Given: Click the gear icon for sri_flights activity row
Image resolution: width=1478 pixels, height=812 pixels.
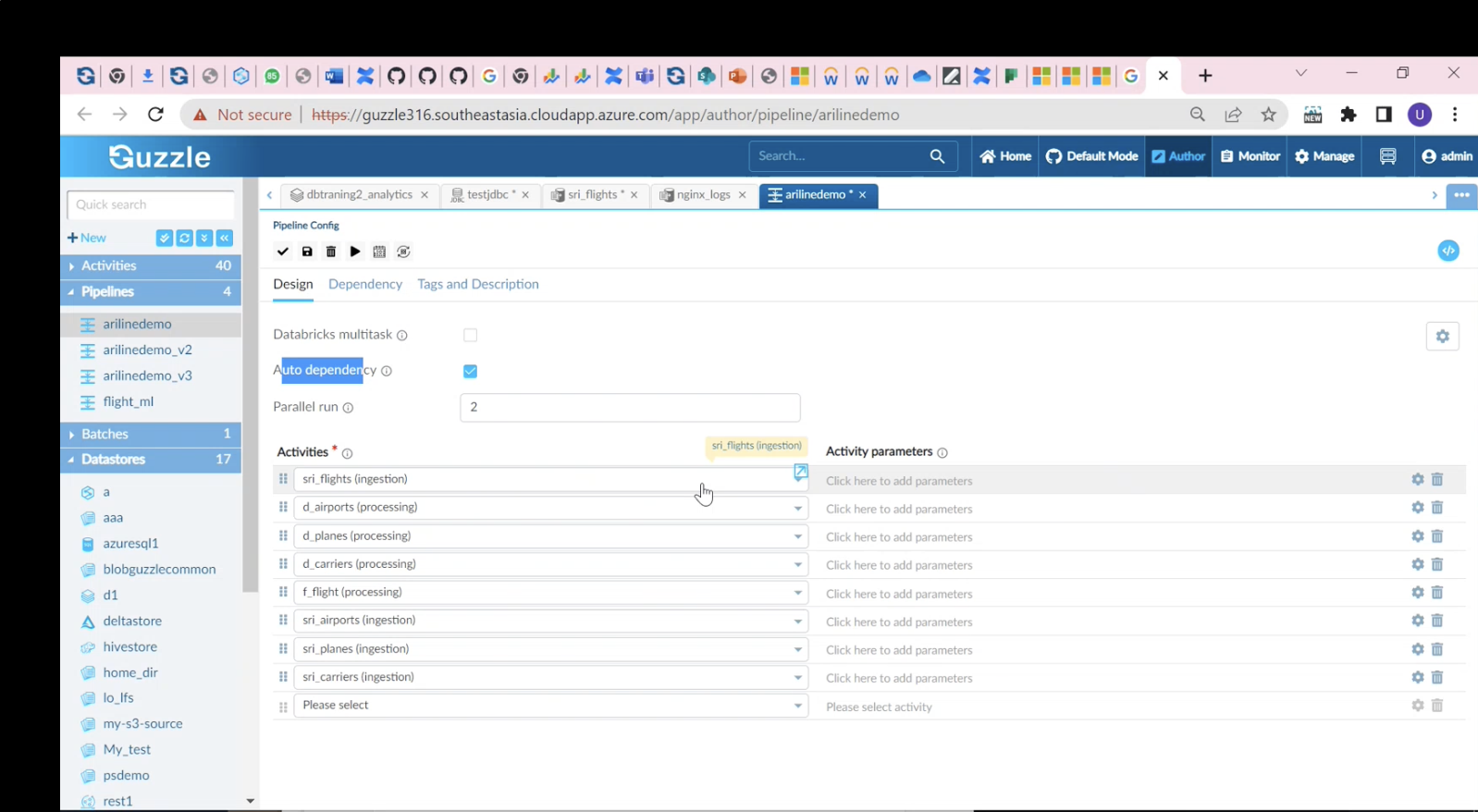Looking at the screenshot, I should click(1417, 479).
